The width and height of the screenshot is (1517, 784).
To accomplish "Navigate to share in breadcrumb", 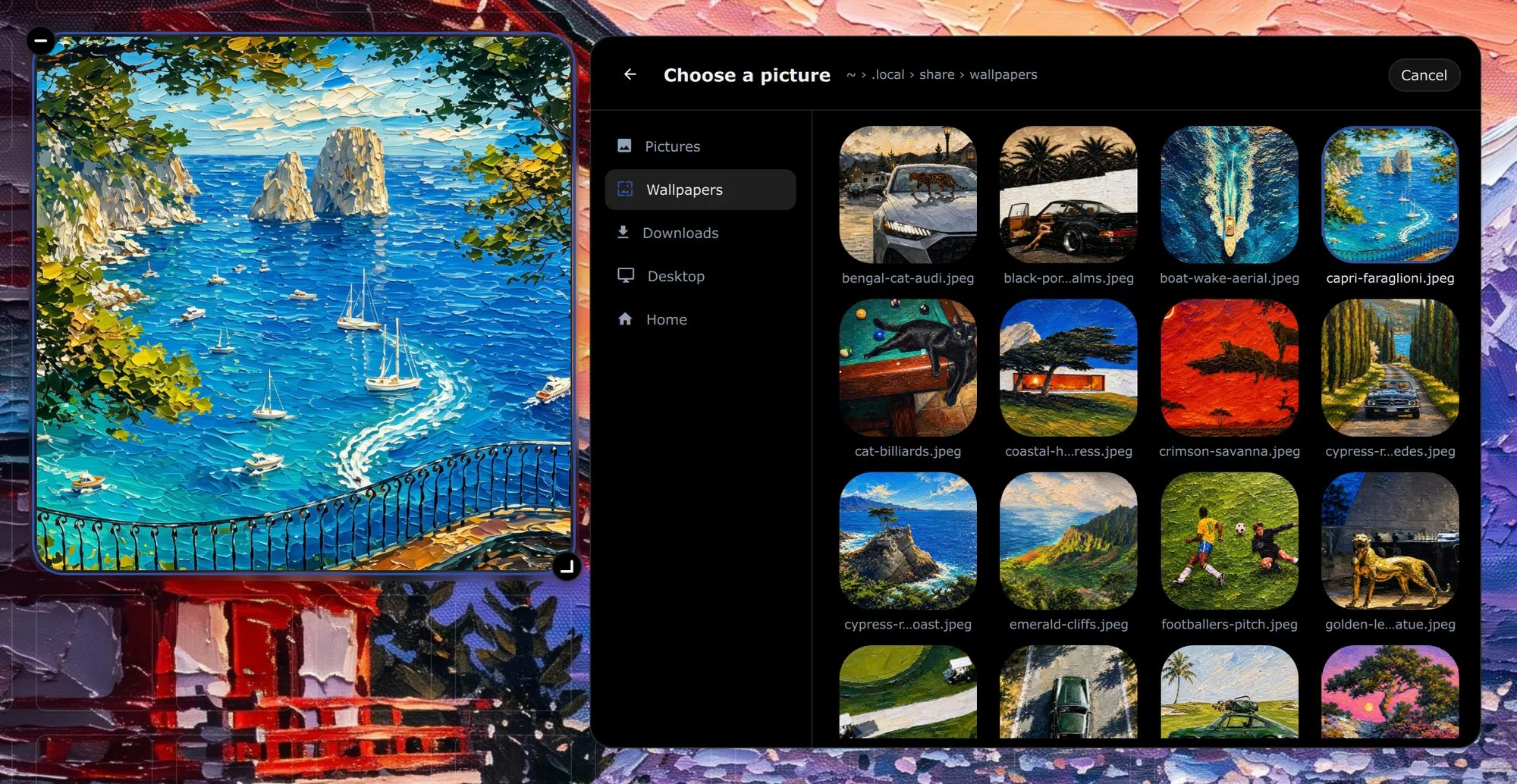I will point(937,74).
